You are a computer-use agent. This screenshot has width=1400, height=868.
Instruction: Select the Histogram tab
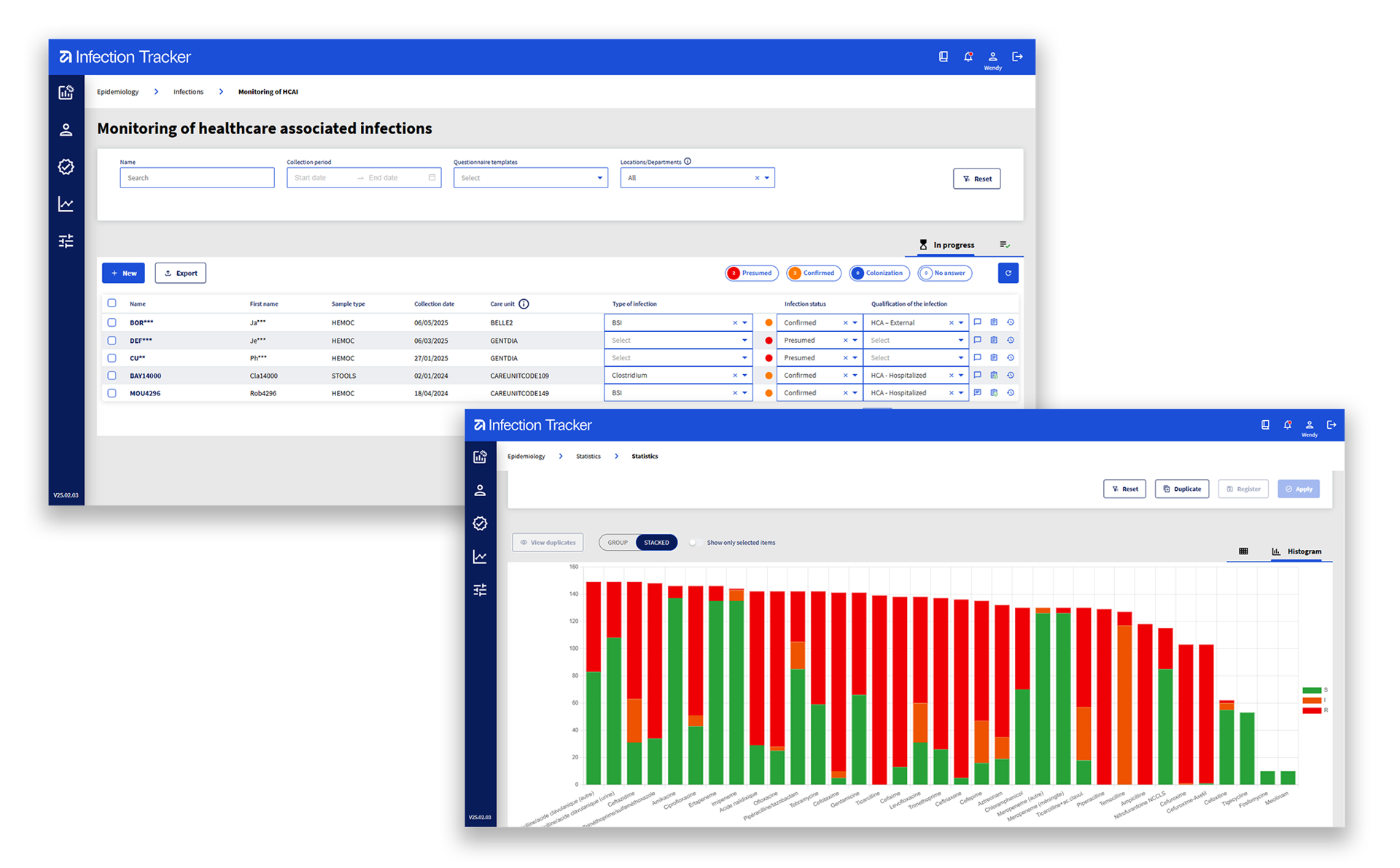point(1297,551)
